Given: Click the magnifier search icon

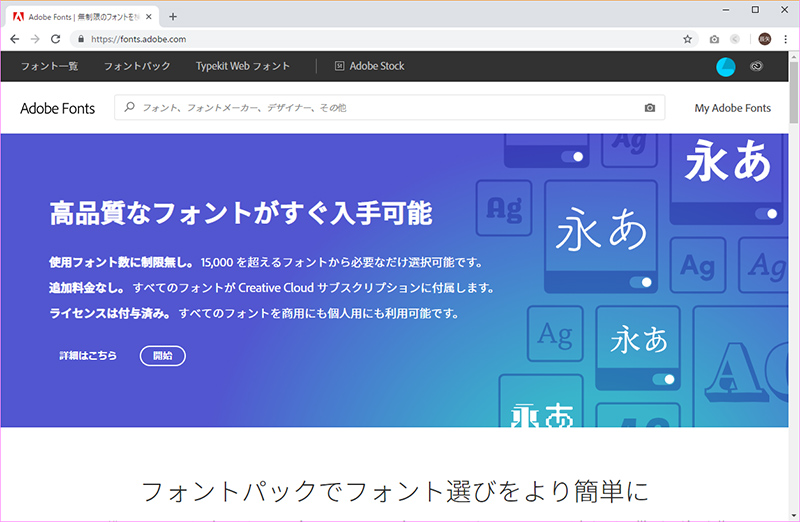Looking at the screenshot, I should coord(130,107).
